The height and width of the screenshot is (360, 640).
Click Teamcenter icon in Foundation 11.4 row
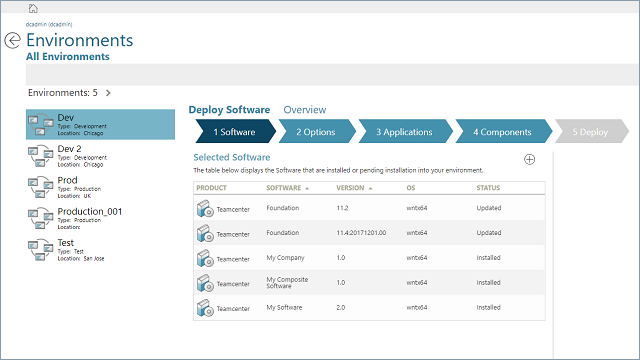pos(205,233)
